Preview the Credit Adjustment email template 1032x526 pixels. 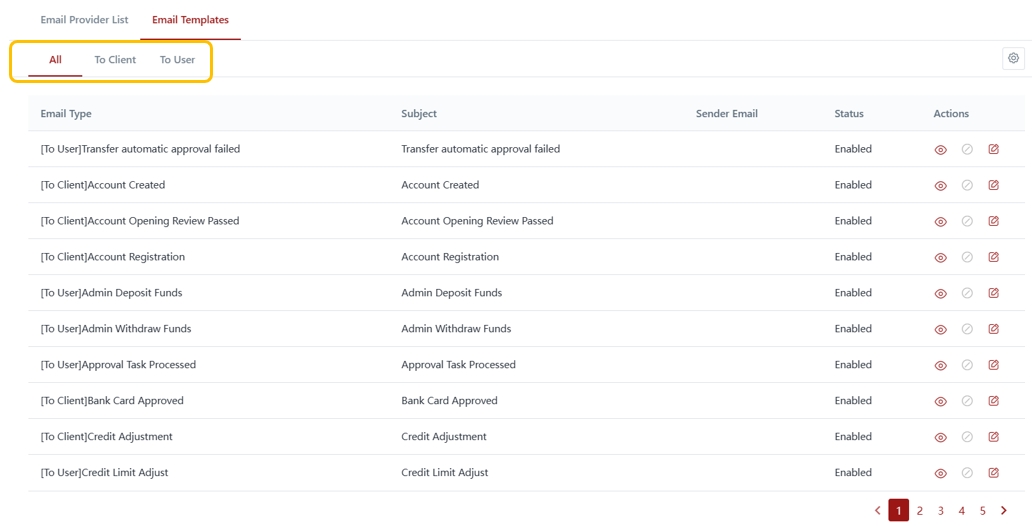940,438
